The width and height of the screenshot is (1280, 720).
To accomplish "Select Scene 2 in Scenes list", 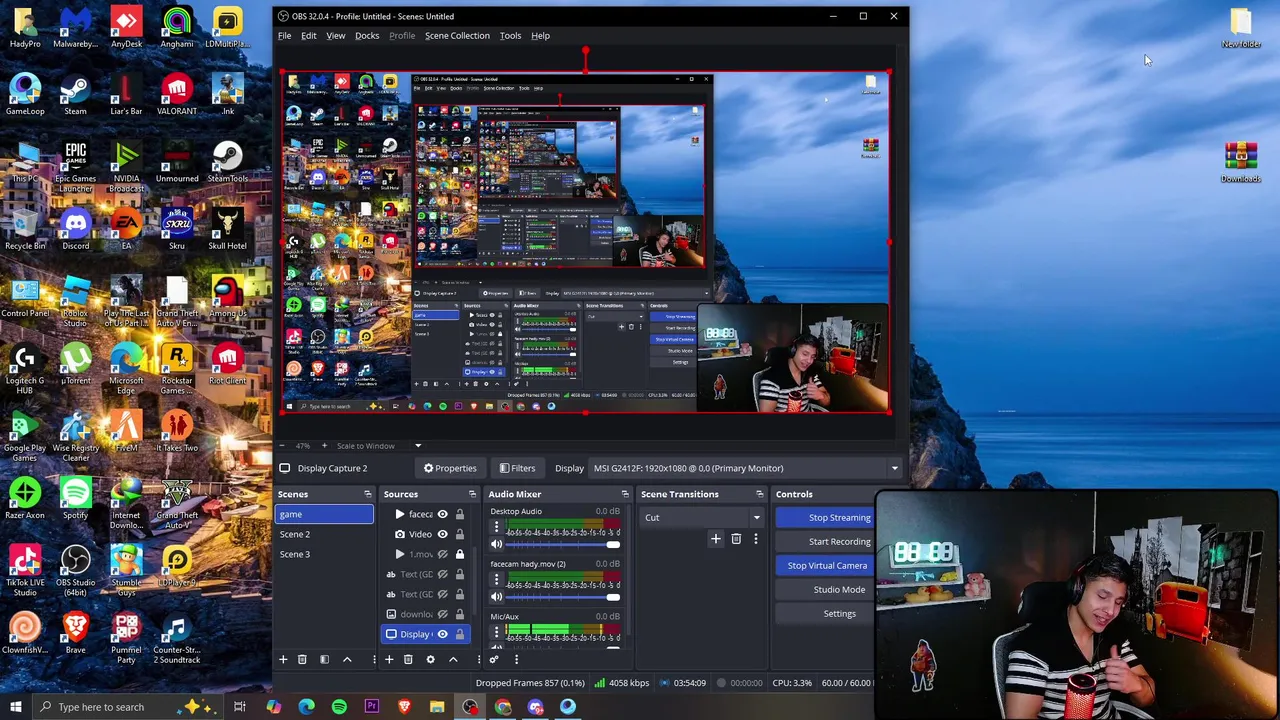I will coord(325,534).
